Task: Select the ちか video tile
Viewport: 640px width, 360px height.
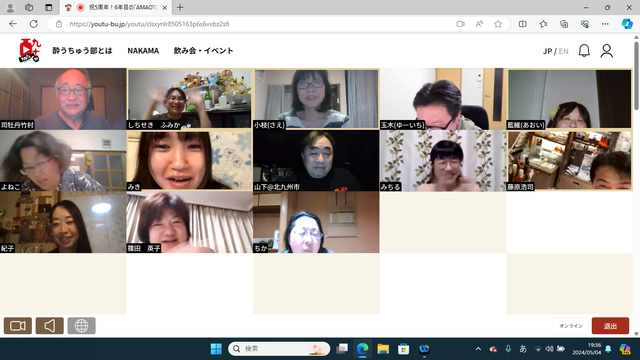Action: pyautogui.click(x=316, y=222)
